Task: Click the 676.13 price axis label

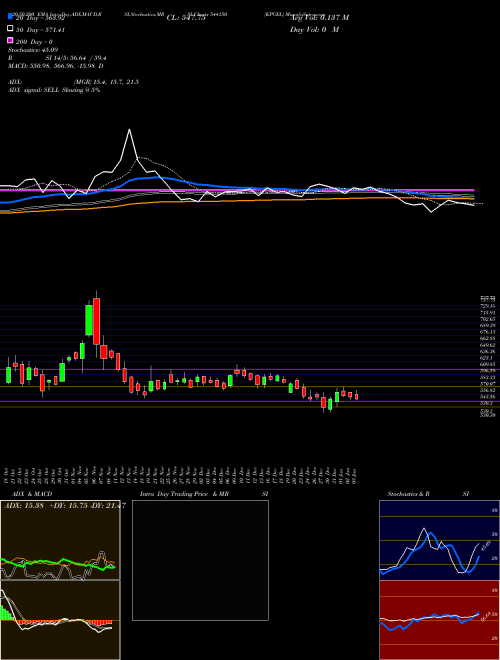Action: click(x=488, y=332)
